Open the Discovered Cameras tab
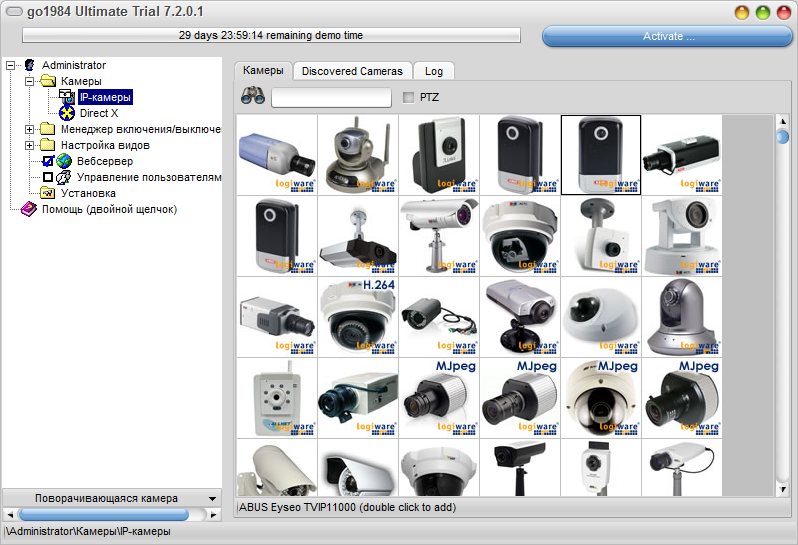The width and height of the screenshot is (798, 545). (352, 71)
